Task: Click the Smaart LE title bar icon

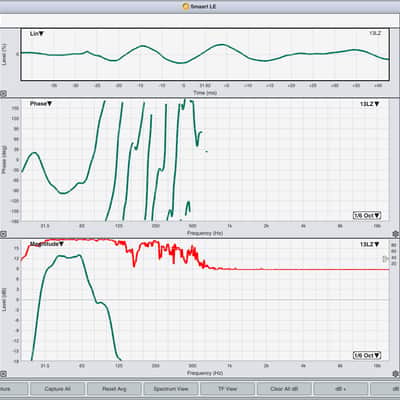Action: (x=186, y=6)
